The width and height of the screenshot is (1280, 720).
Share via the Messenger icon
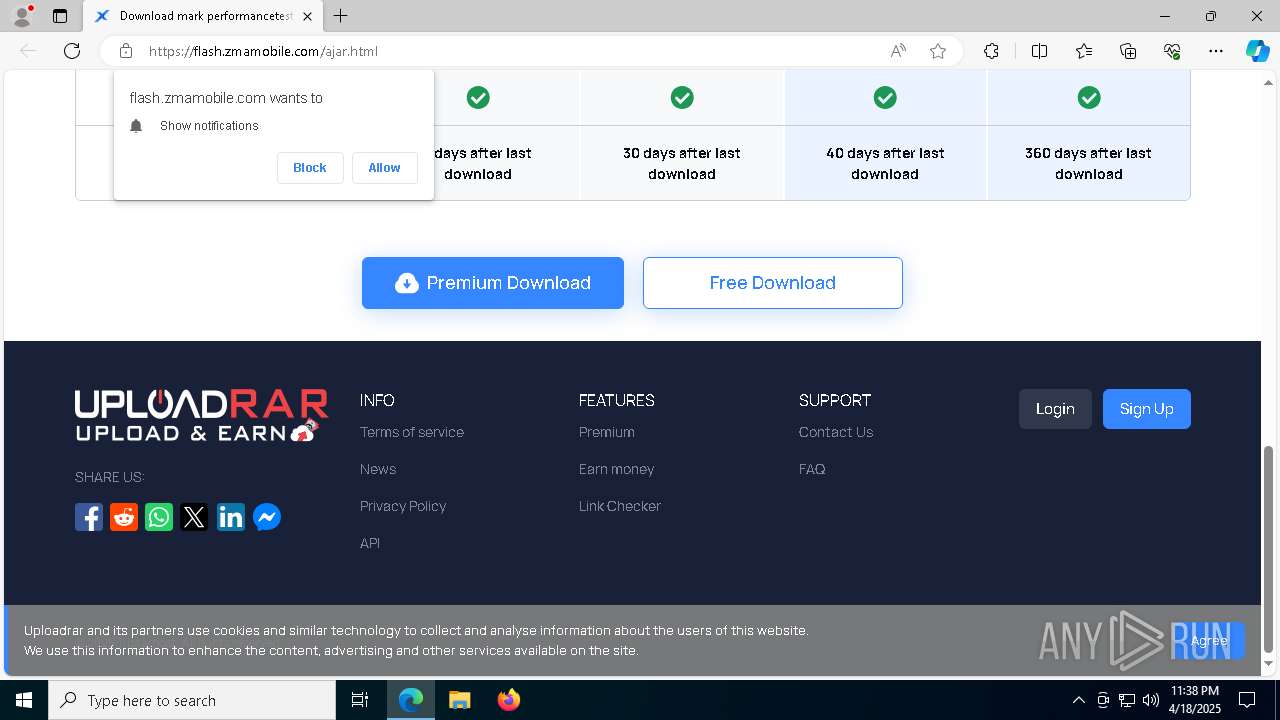[x=267, y=517]
